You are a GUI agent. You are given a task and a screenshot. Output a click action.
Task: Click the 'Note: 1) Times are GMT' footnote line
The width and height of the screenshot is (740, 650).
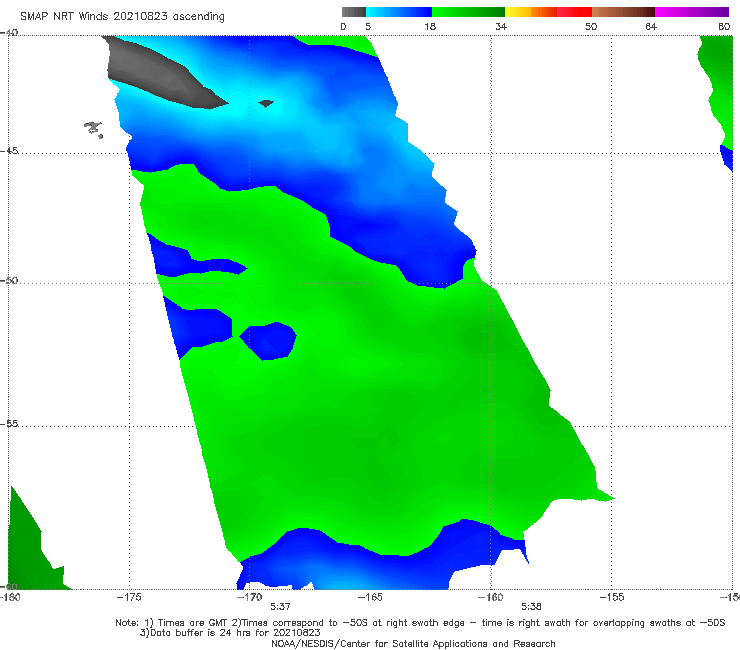420,623
